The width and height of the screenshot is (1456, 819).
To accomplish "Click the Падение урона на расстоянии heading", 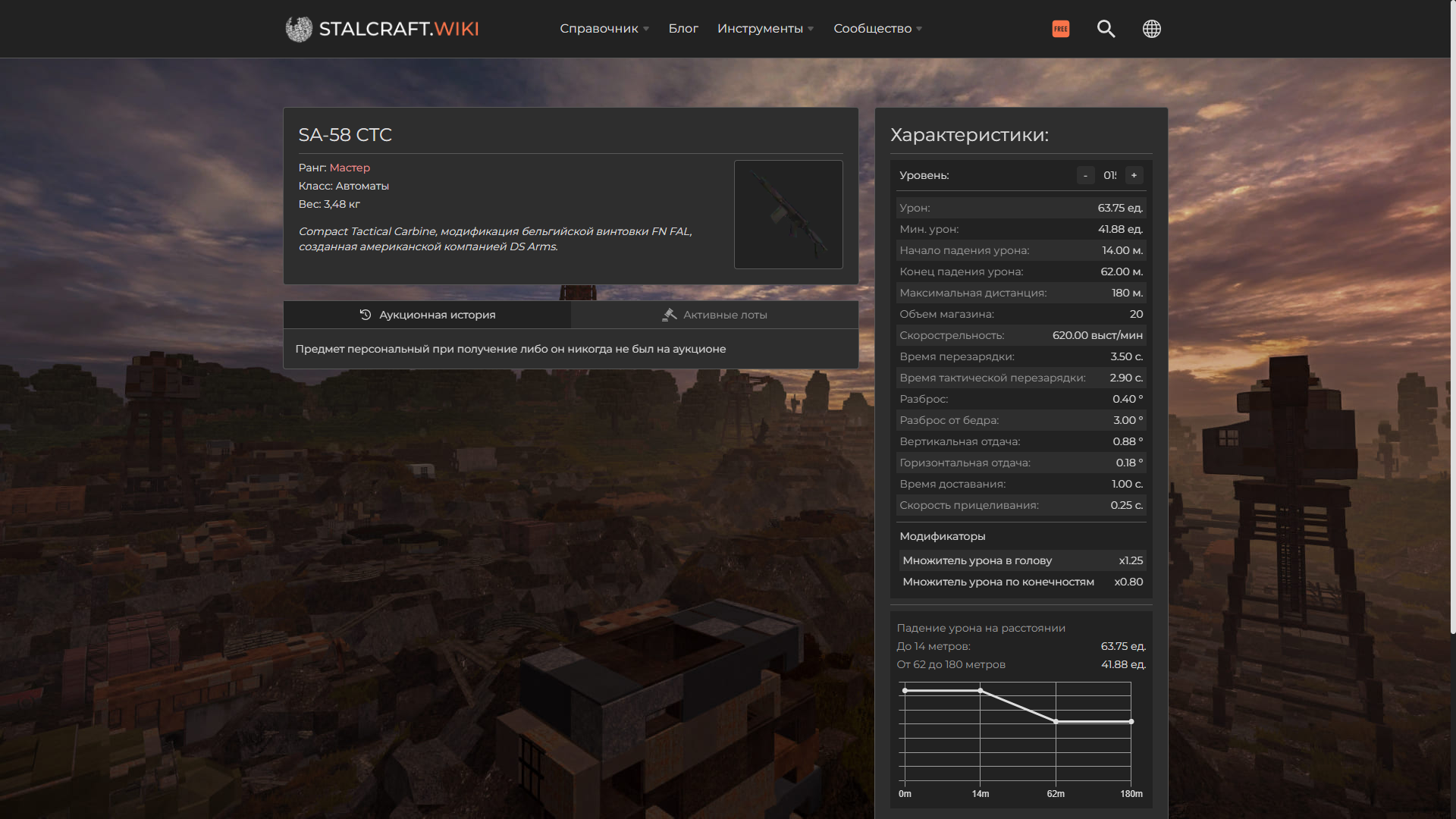I will [x=981, y=628].
